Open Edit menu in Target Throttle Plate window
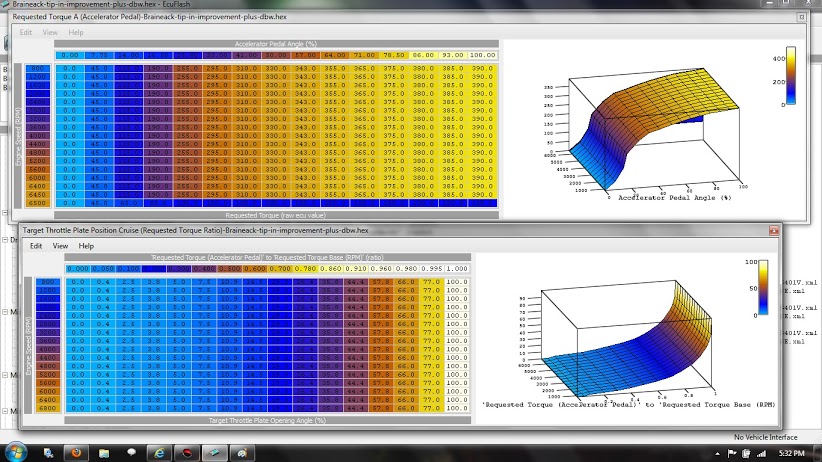This screenshot has height=462, width=822. tap(35, 245)
